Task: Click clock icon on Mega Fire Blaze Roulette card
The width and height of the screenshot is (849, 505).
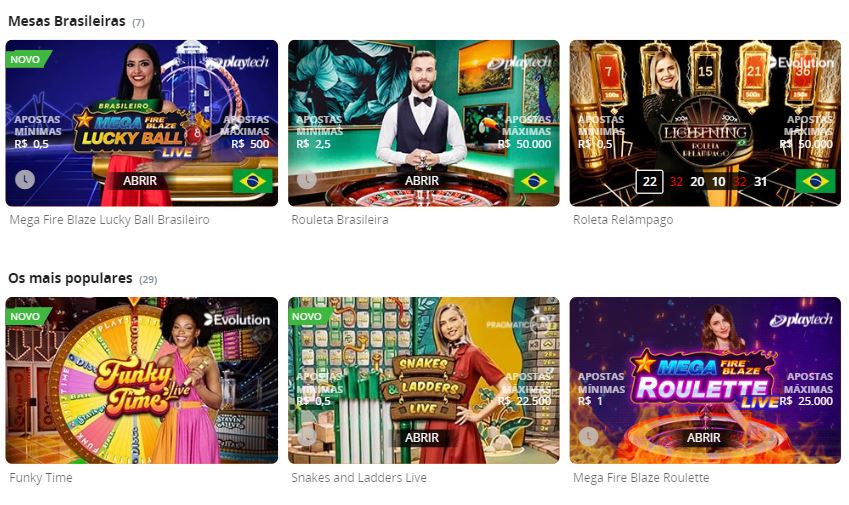Action: 589,436
